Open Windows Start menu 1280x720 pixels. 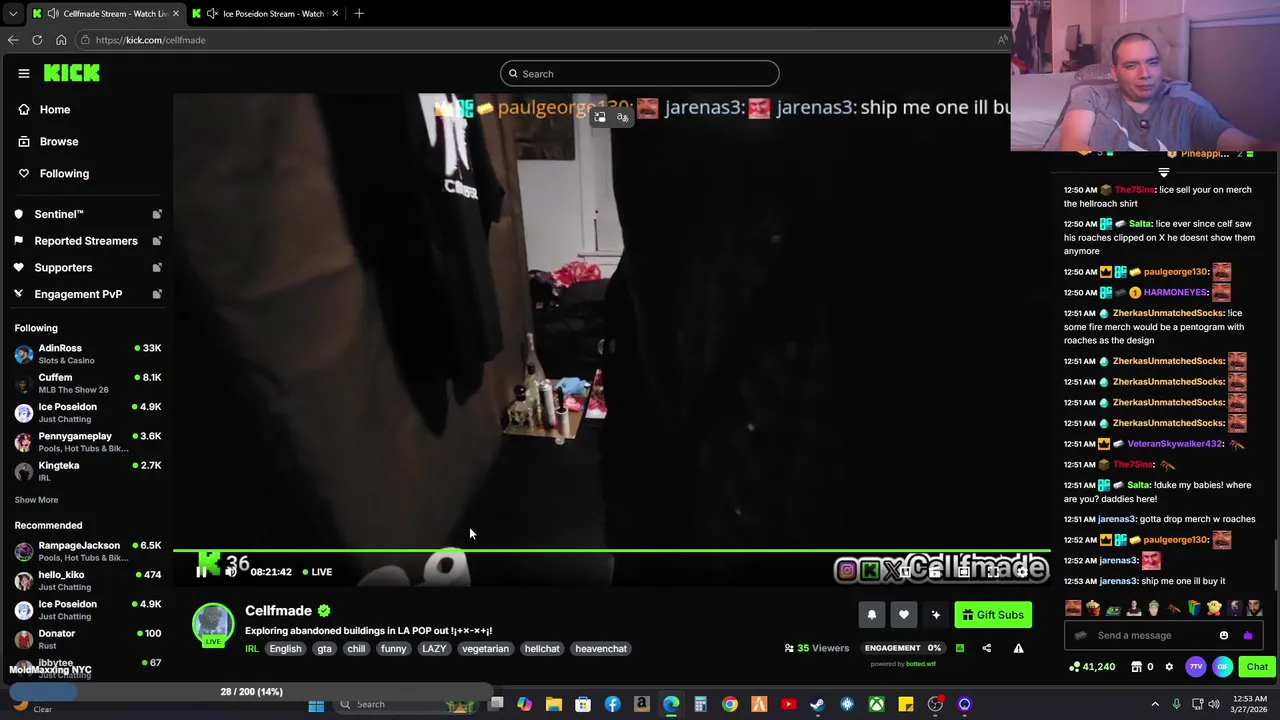[316, 705]
